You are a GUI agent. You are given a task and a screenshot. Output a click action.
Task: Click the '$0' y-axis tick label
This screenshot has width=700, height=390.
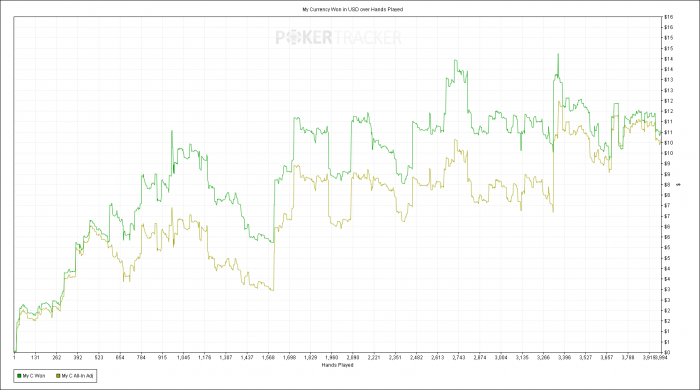[667, 353]
